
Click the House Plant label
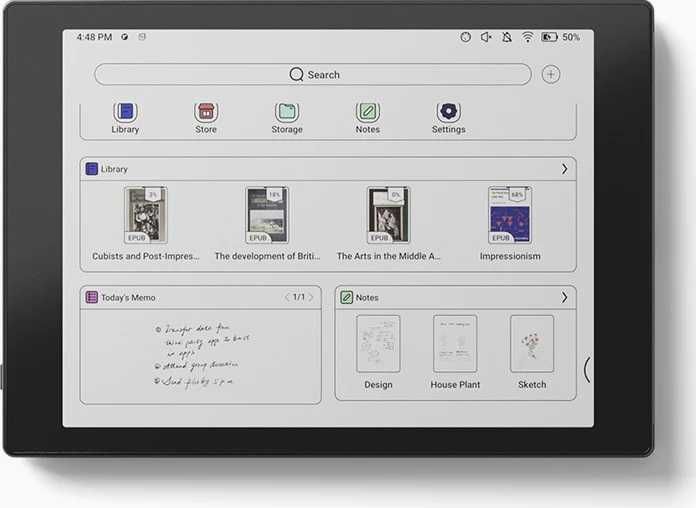pyautogui.click(x=455, y=385)
